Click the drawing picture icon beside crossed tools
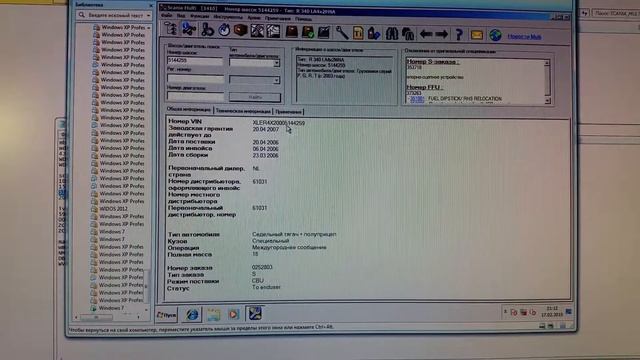 [273, 31]
